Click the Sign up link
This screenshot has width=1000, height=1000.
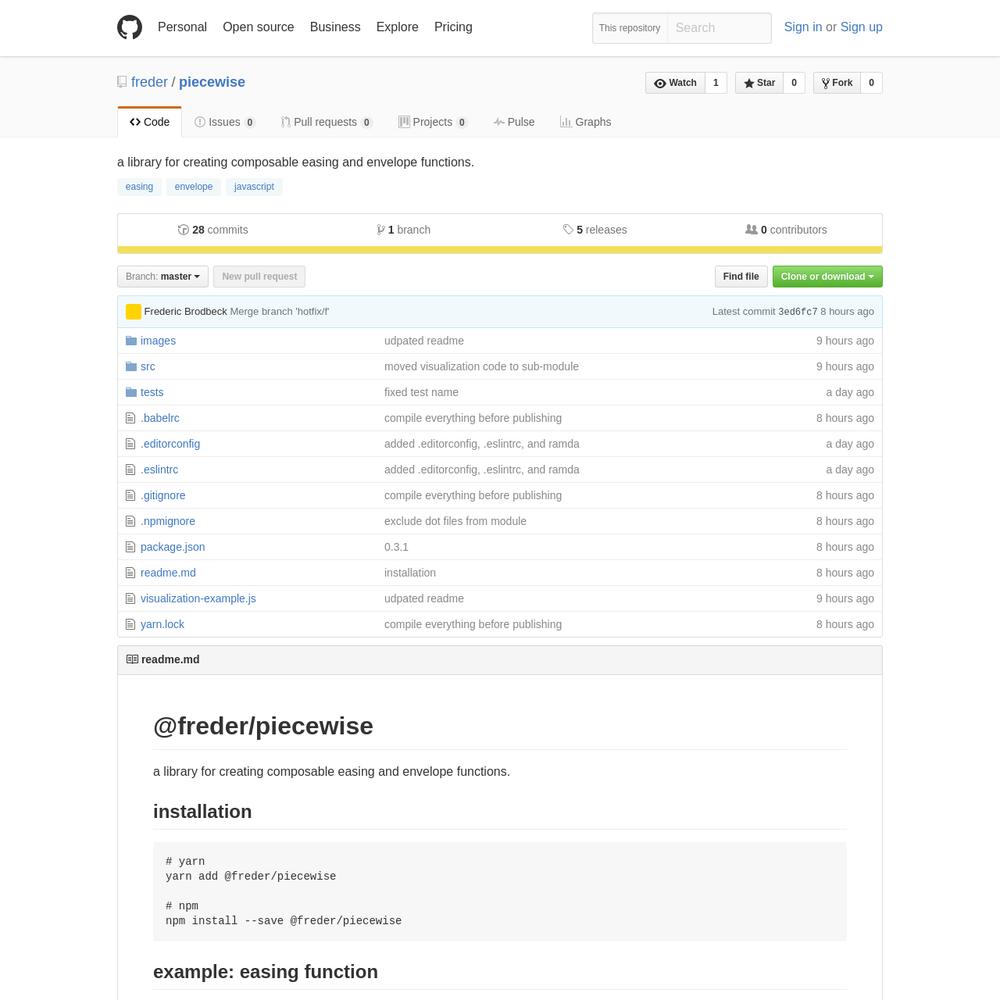(861, 27)
